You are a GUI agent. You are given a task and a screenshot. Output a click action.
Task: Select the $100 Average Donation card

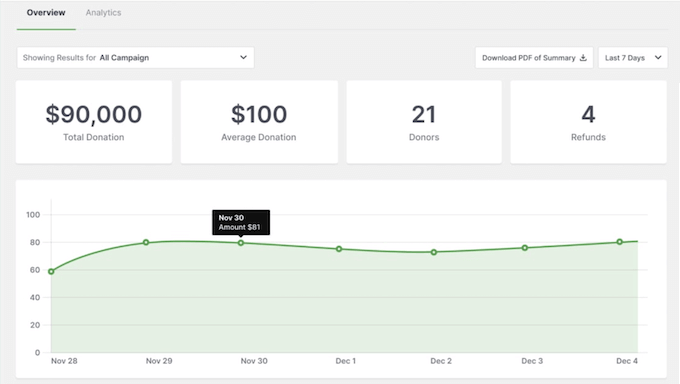pyautogui.click(x=259, y=122)
